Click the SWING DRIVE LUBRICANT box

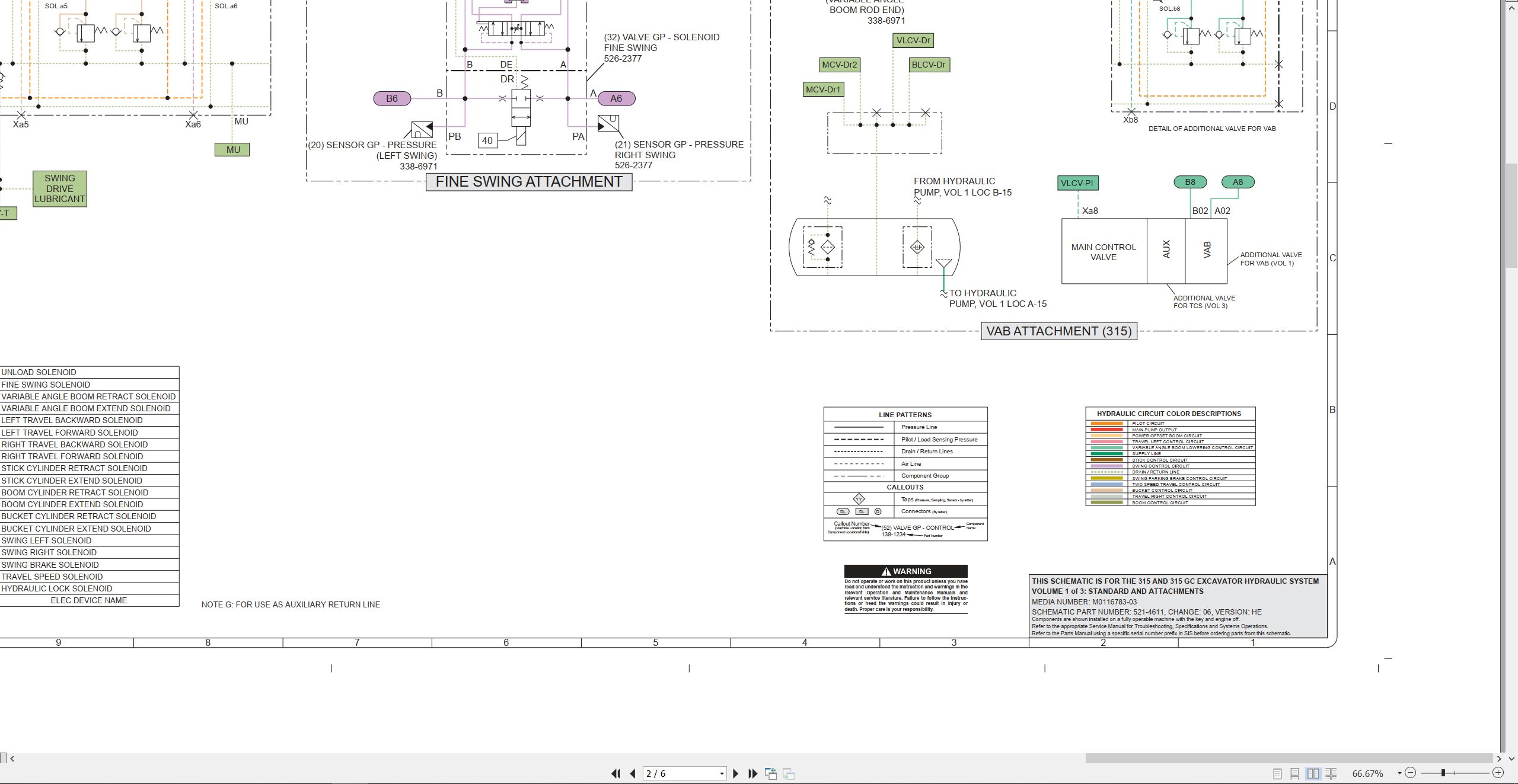(x=60, y=188)
